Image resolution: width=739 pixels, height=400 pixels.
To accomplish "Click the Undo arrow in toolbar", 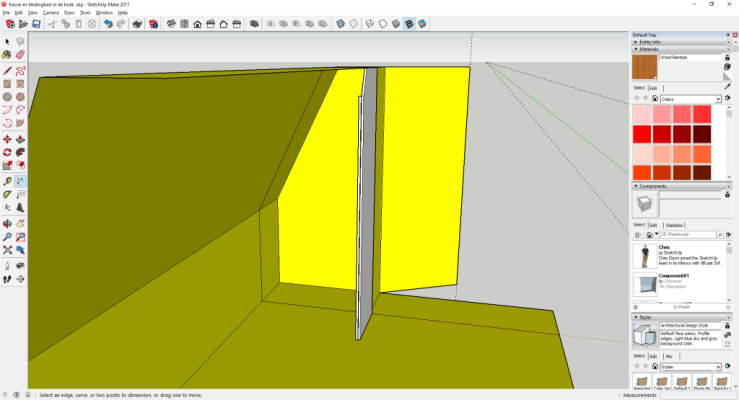I will pyautogui.click(x=108, y=24).
